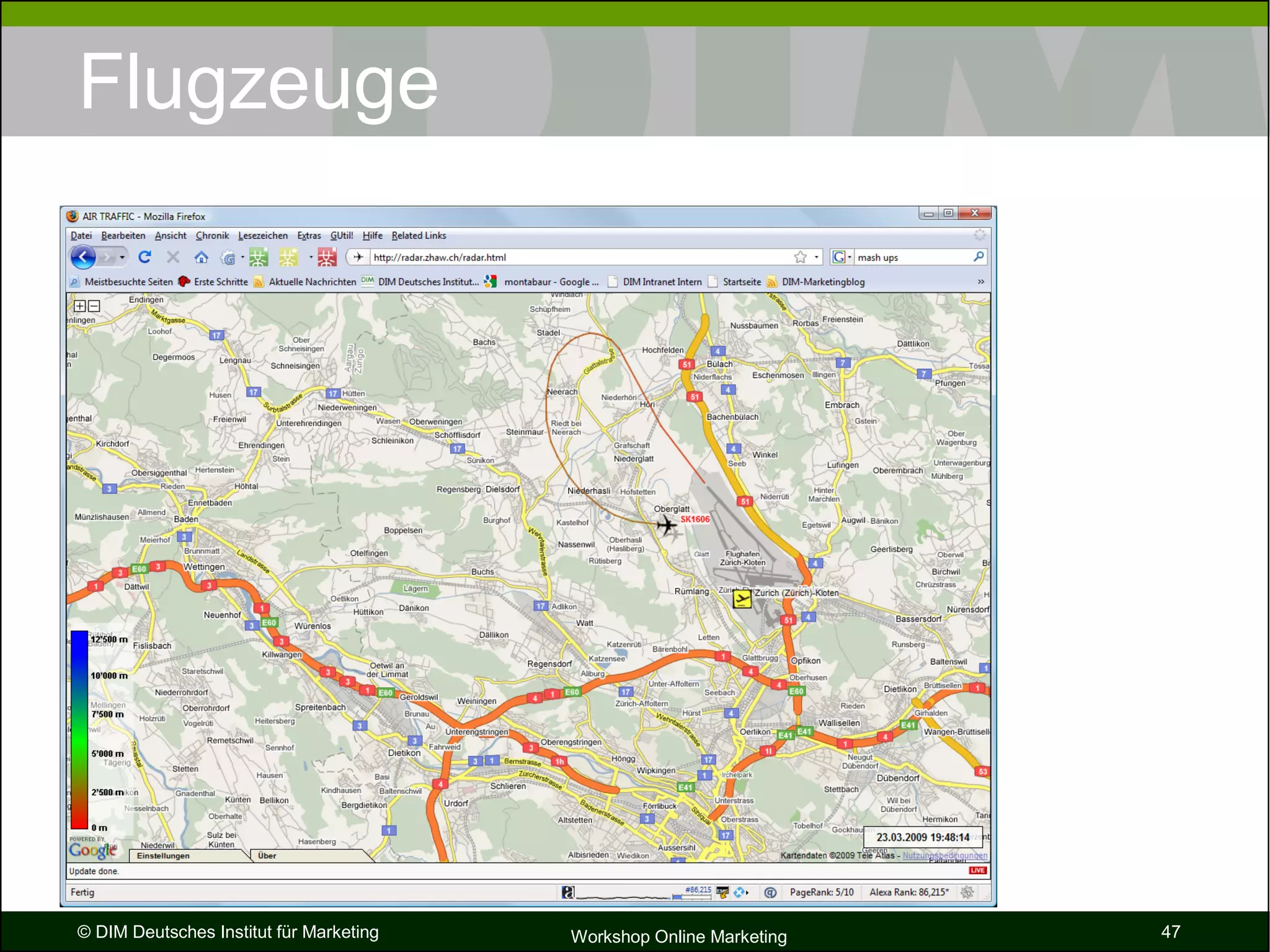Click the search magnifier icon in search box
Screen dimensions: 1270x952
click(x=979, y=257)
